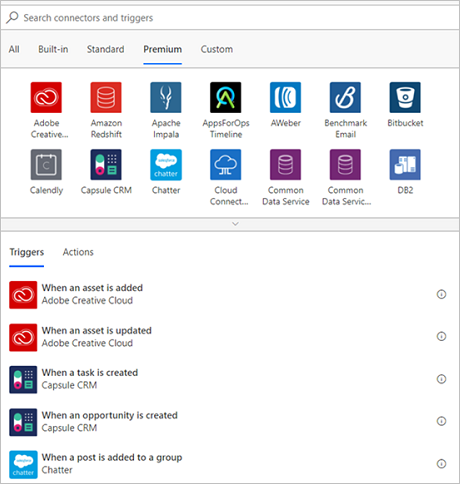Open the Custom connectors tab
This screenshot has width=460, height=484.
[217, 49]
